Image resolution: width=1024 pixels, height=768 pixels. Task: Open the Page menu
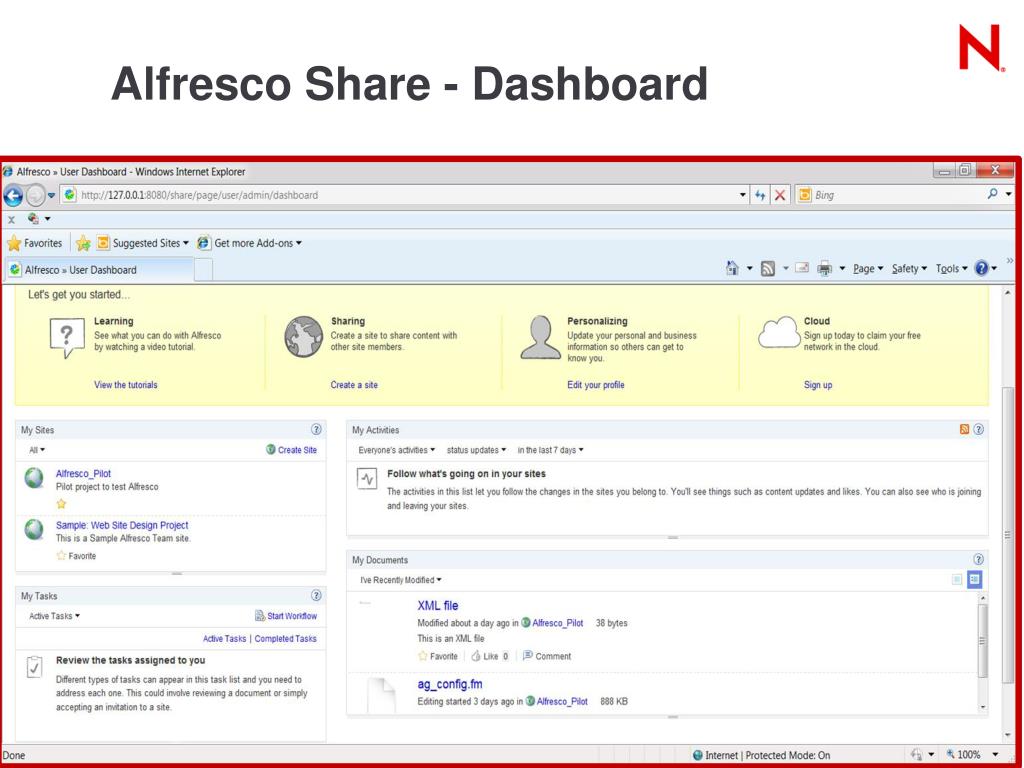tap(868, 268)
